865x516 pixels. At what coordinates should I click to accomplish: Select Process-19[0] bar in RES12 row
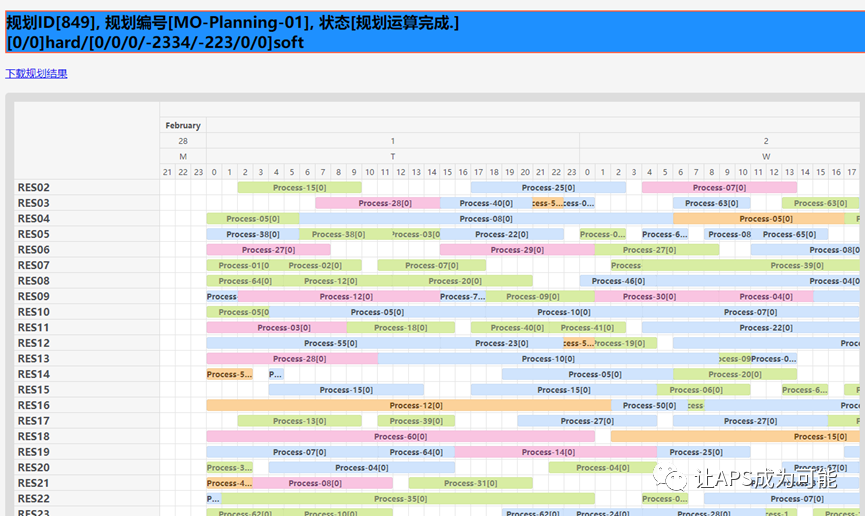(626, 343)
